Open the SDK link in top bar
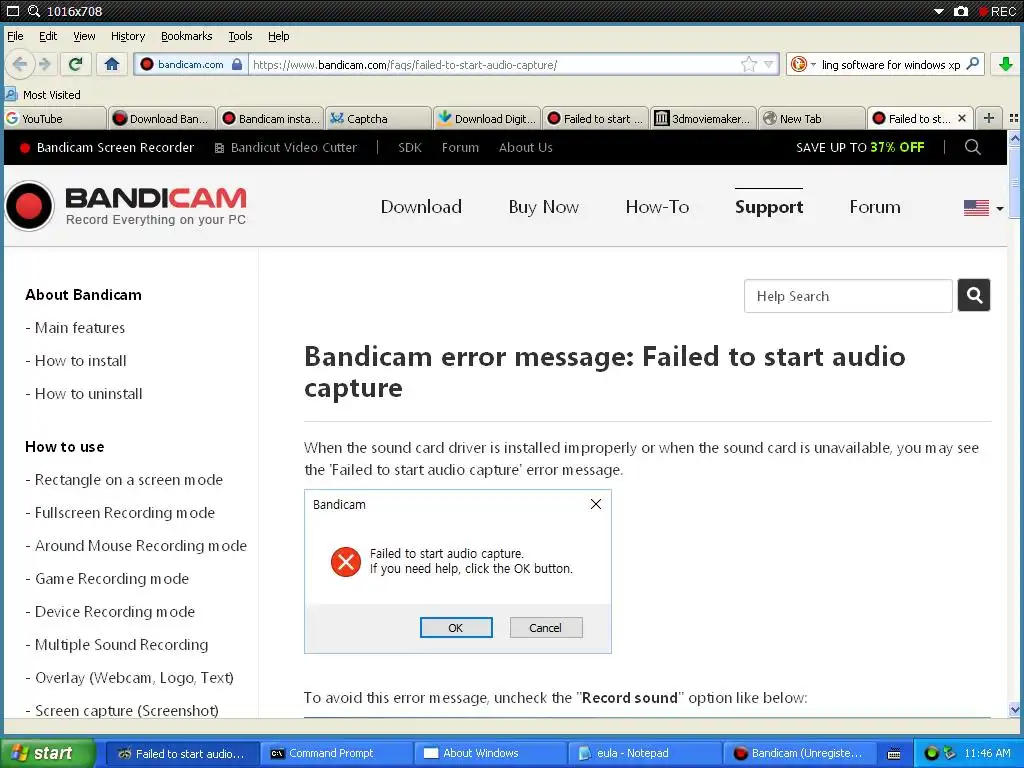This screenshot has height=768, width=1024. coord(409,148)
